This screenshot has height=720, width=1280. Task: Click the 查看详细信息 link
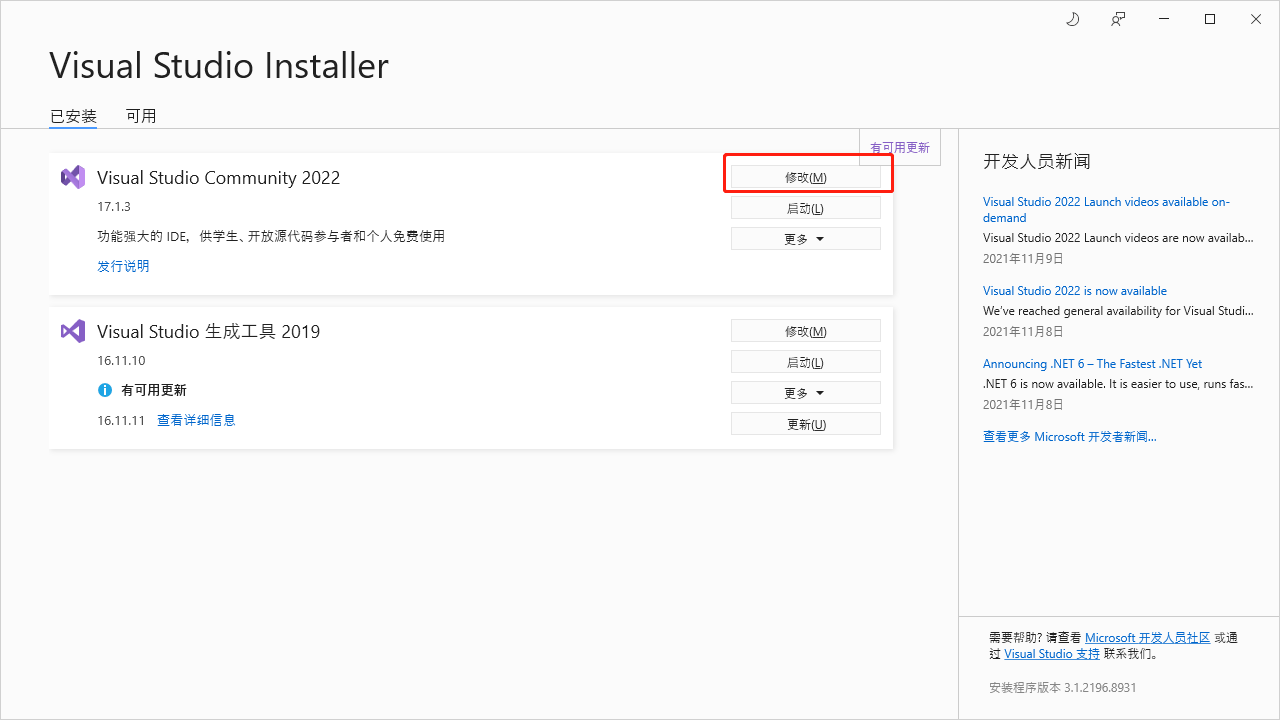click(196, 419)
